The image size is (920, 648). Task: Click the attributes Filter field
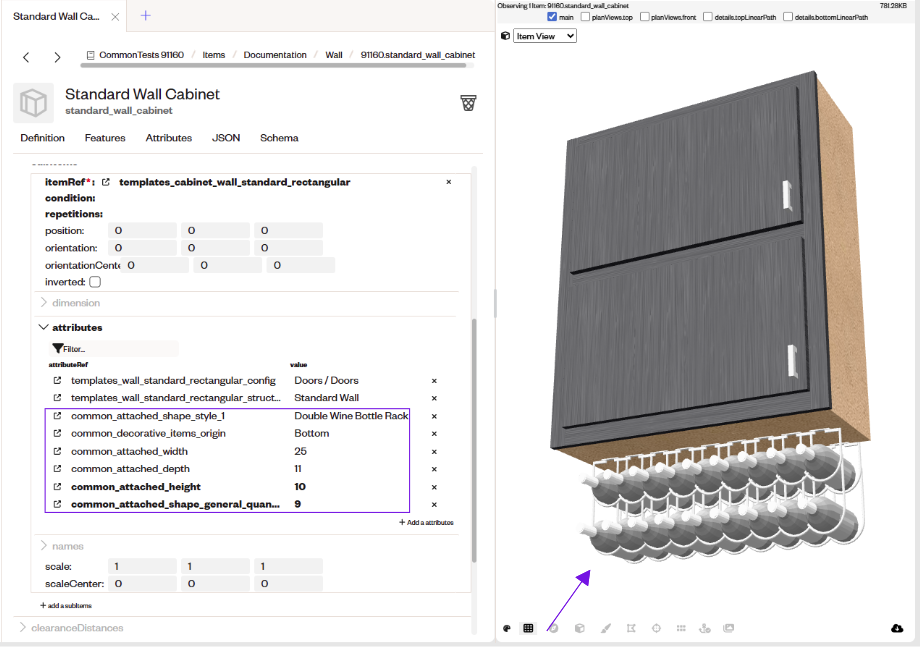tap(114, 349)
